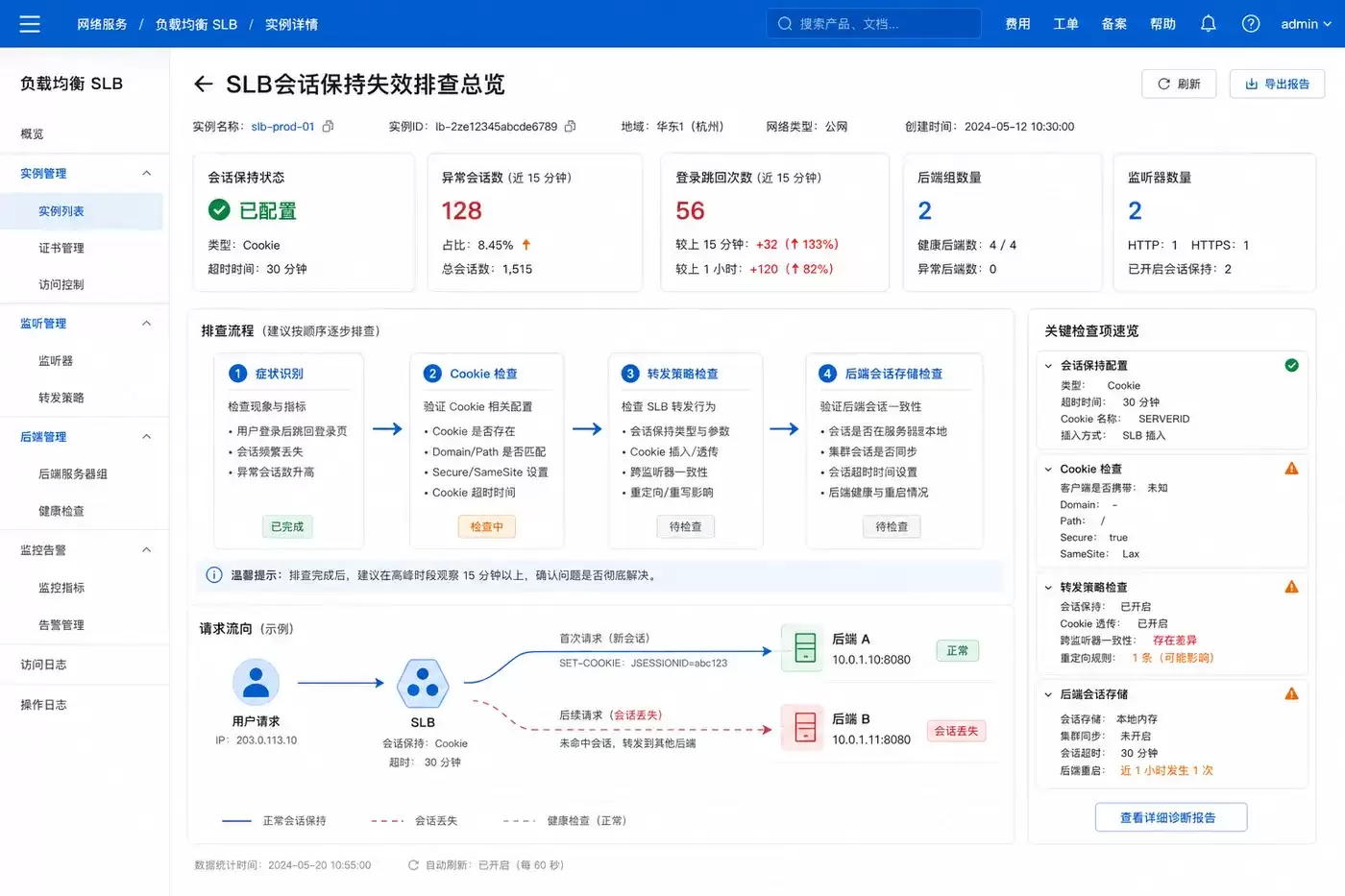Open 费用 in the top bar

pyautogui.click(x=1017, y=24)
